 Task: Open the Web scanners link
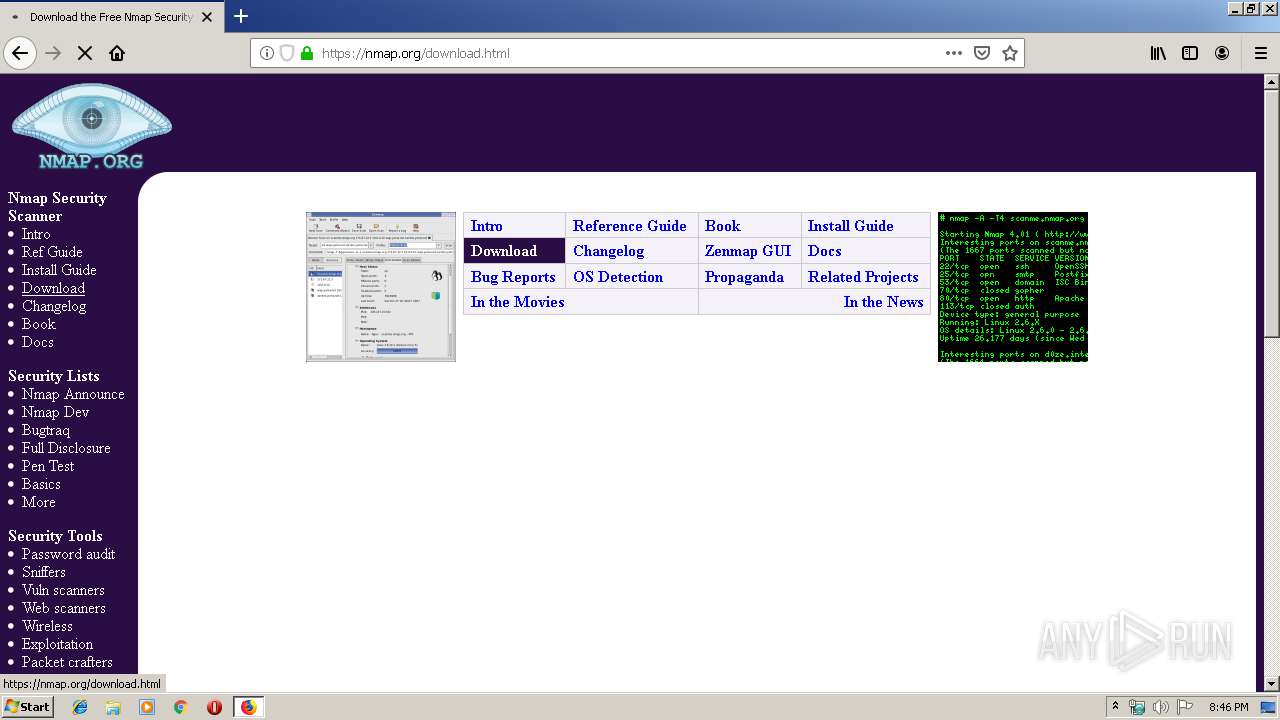pyautogui.click(x=64, y=608)
